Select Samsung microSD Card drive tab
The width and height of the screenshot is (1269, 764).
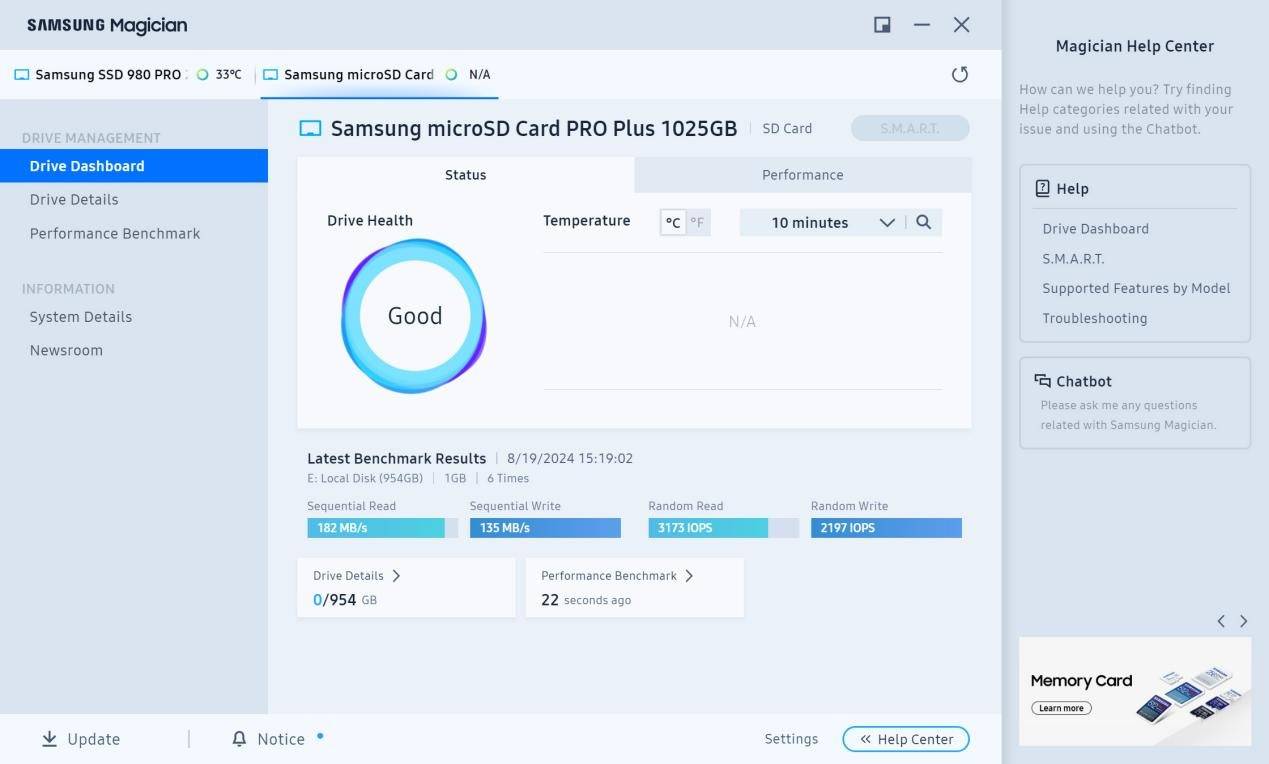(379, 75)
